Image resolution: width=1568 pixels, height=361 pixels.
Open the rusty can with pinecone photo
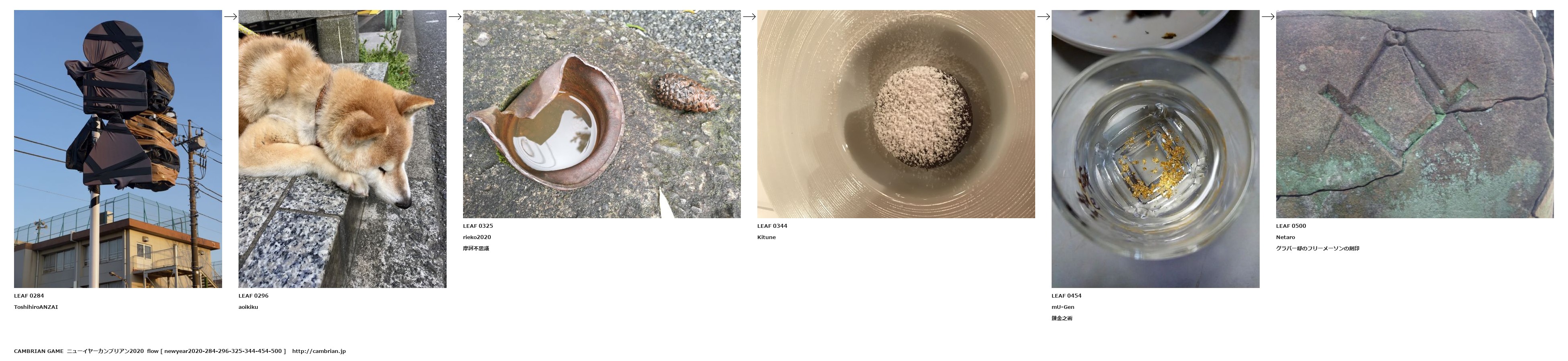(x=602, y=114)
